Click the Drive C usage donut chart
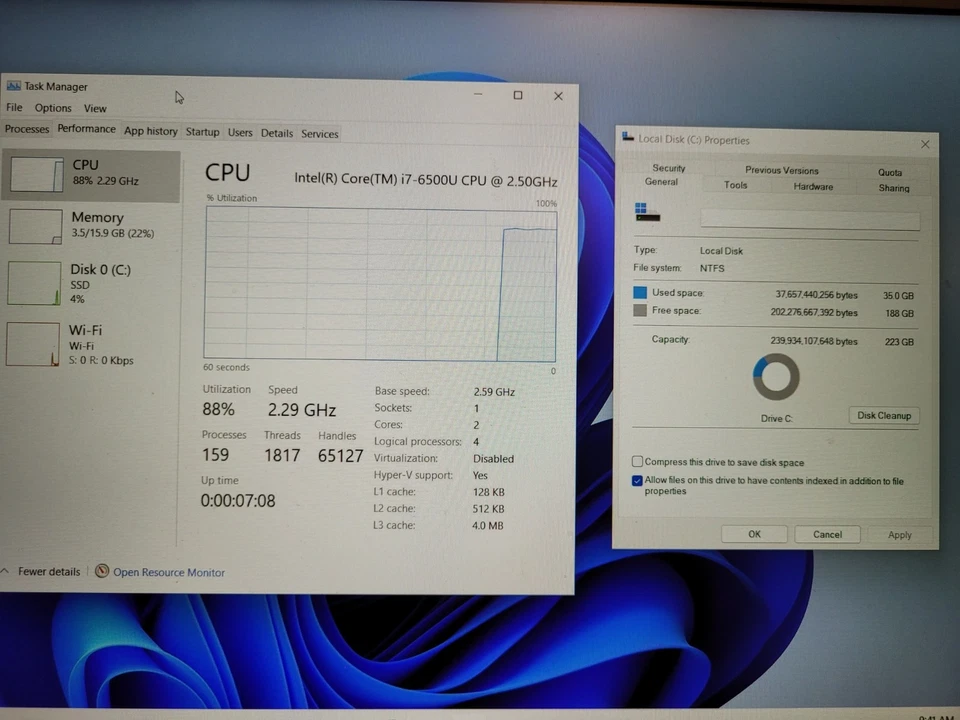Image resolution: width=960 pixels, height=720 pixels. pos(776,377)
